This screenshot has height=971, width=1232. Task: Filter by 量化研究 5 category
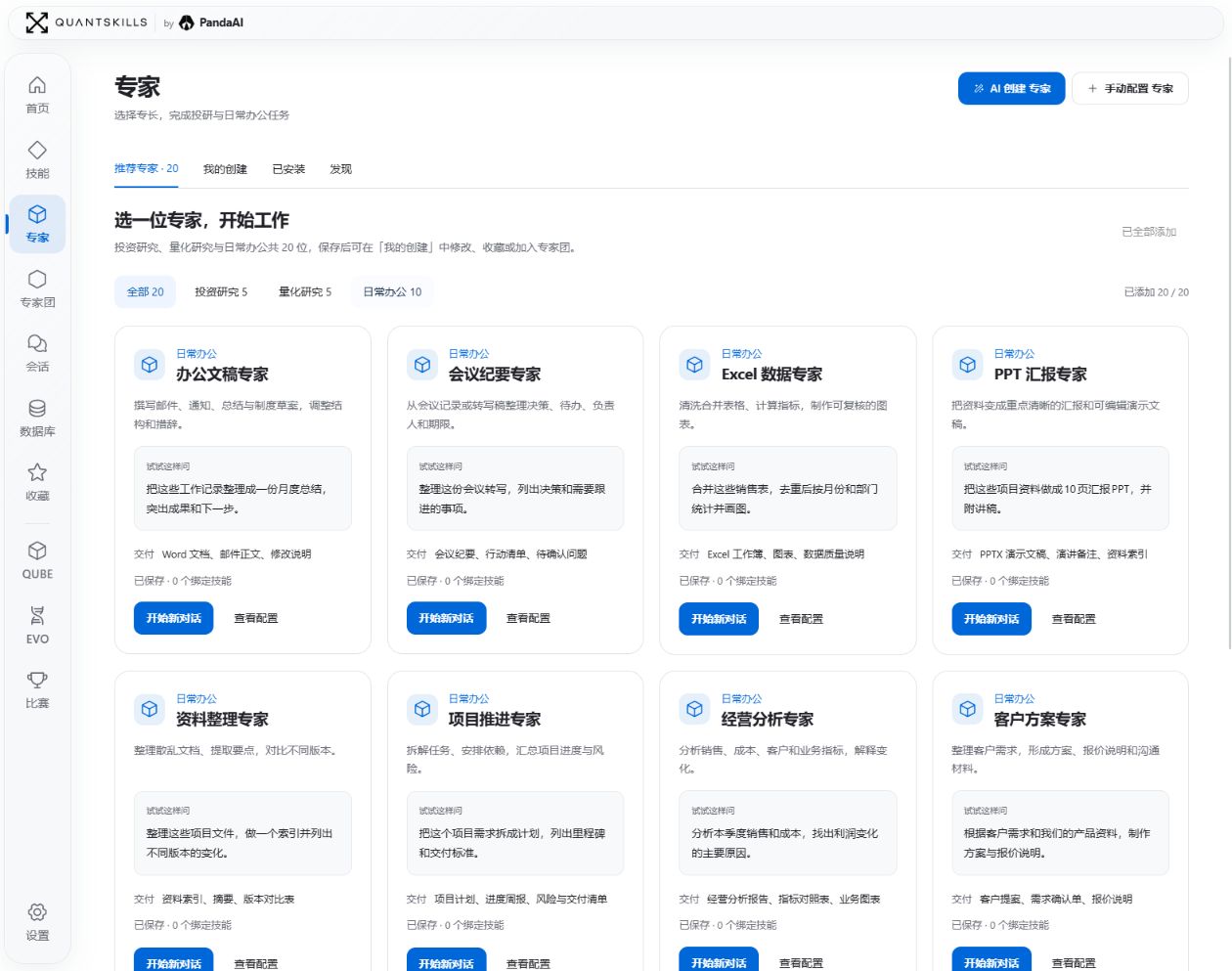pyautogui.click(x=305, y=291)
